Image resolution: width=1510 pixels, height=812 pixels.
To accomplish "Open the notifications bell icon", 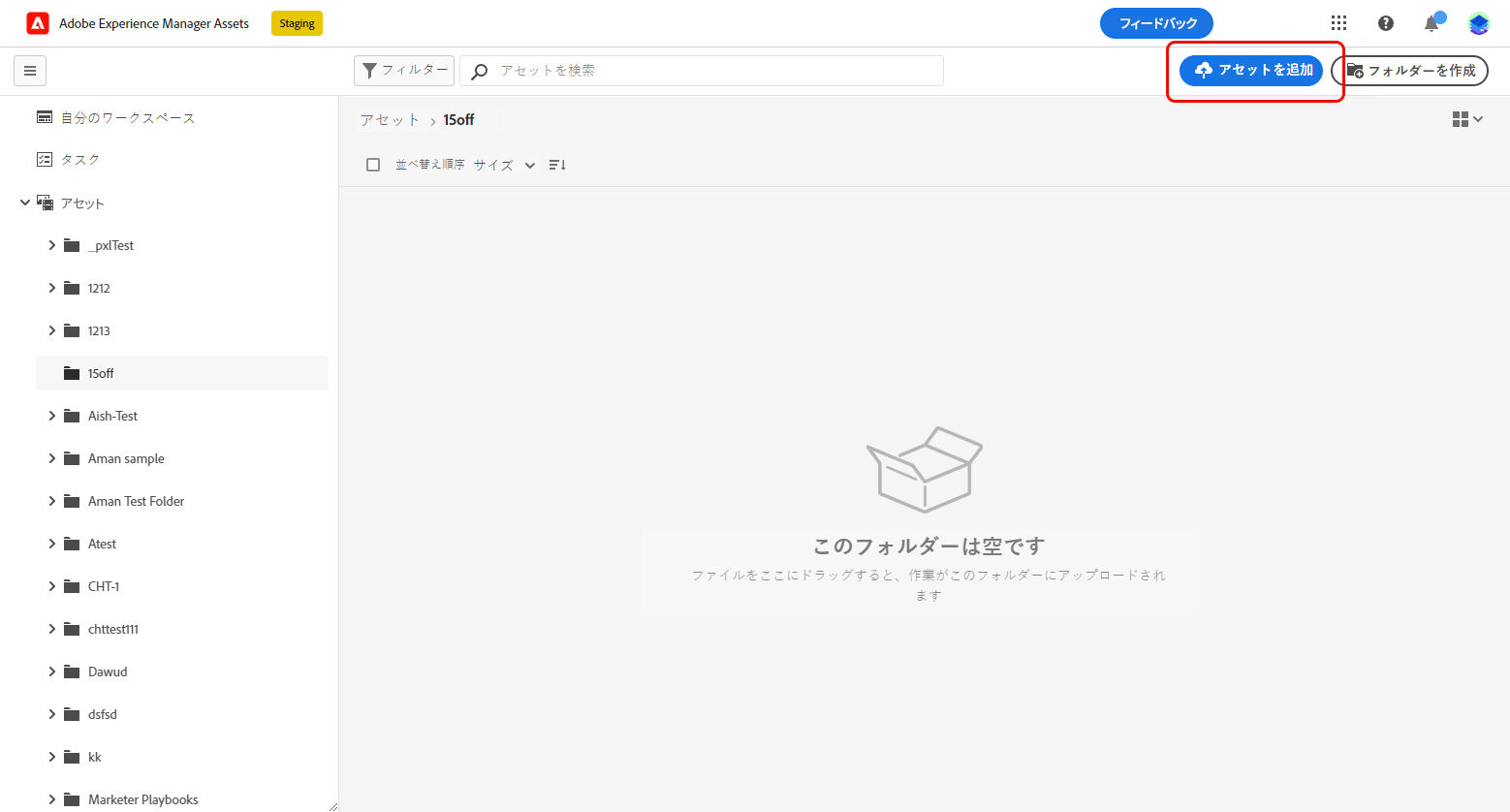I will pos(1431,23).
